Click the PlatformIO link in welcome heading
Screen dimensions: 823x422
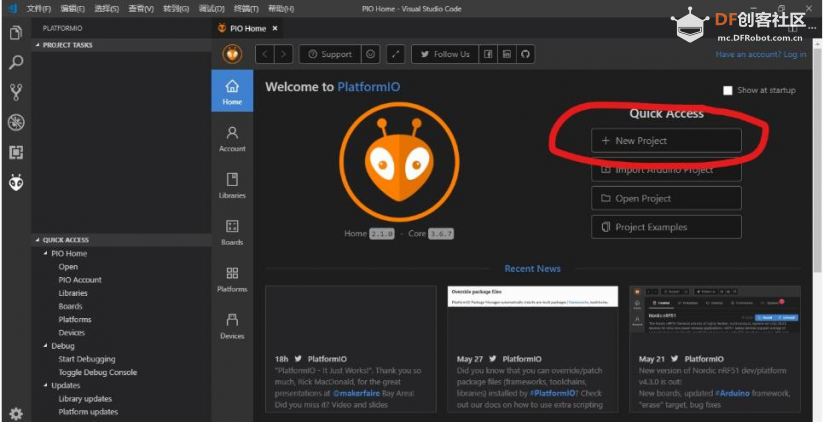click(368, 87)
